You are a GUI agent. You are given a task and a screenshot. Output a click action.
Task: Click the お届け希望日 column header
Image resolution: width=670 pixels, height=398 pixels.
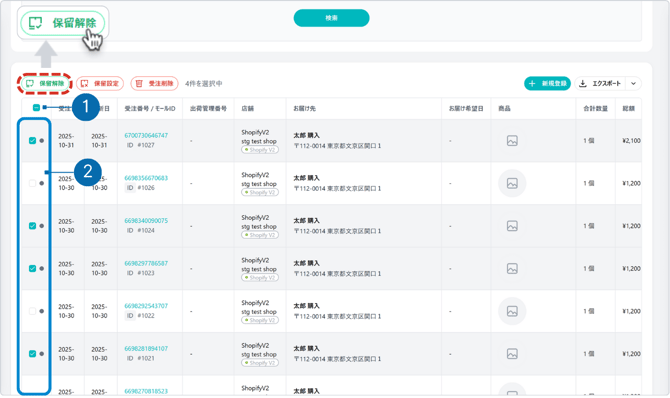coord(466,109)
